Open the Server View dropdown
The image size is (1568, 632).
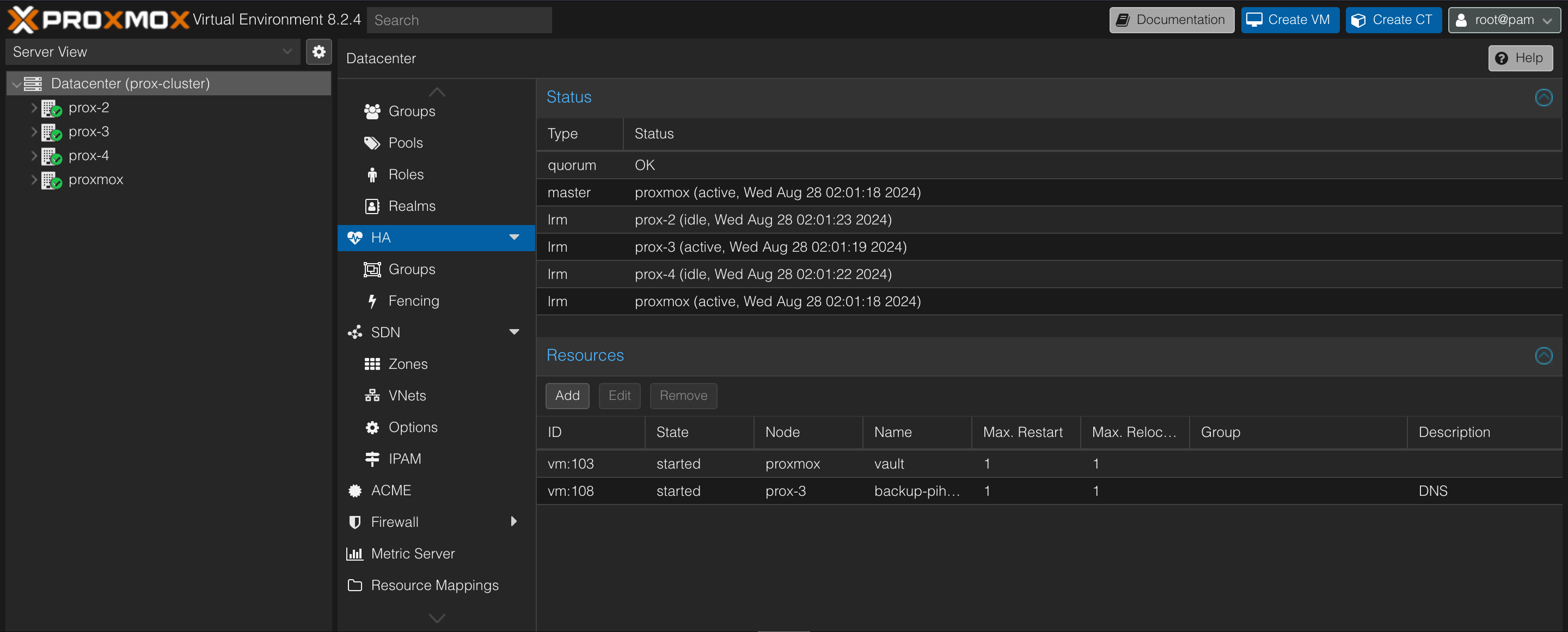(x=287, y=52)
